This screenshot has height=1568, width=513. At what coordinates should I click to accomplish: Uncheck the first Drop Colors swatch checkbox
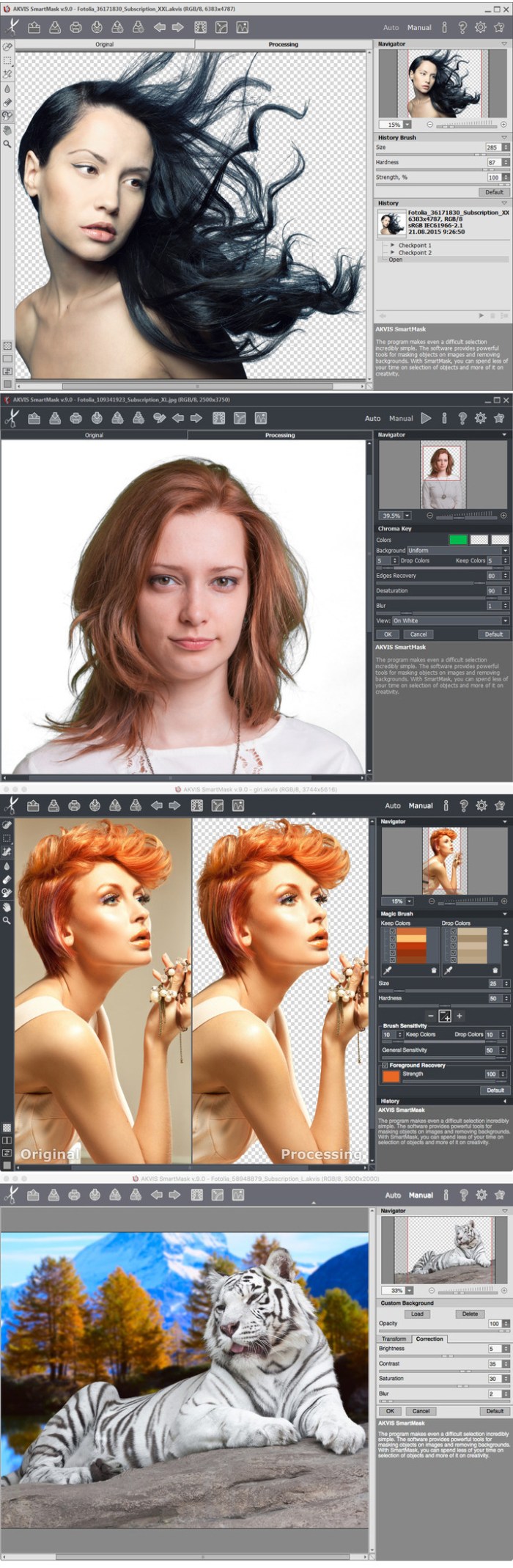454,932
